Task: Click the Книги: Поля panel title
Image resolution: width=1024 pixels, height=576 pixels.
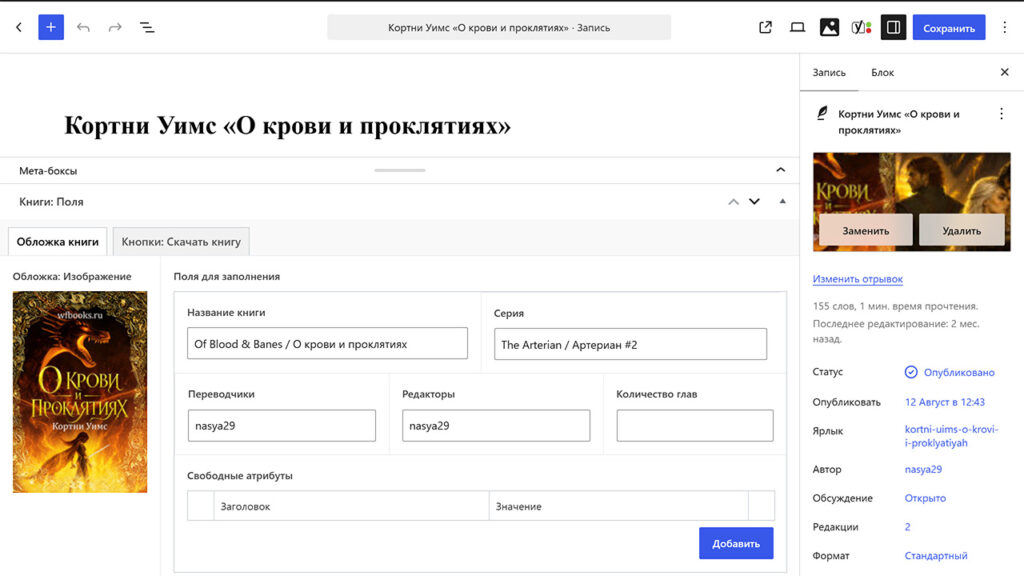Action: pyautogui.click(x=51, y=202)
